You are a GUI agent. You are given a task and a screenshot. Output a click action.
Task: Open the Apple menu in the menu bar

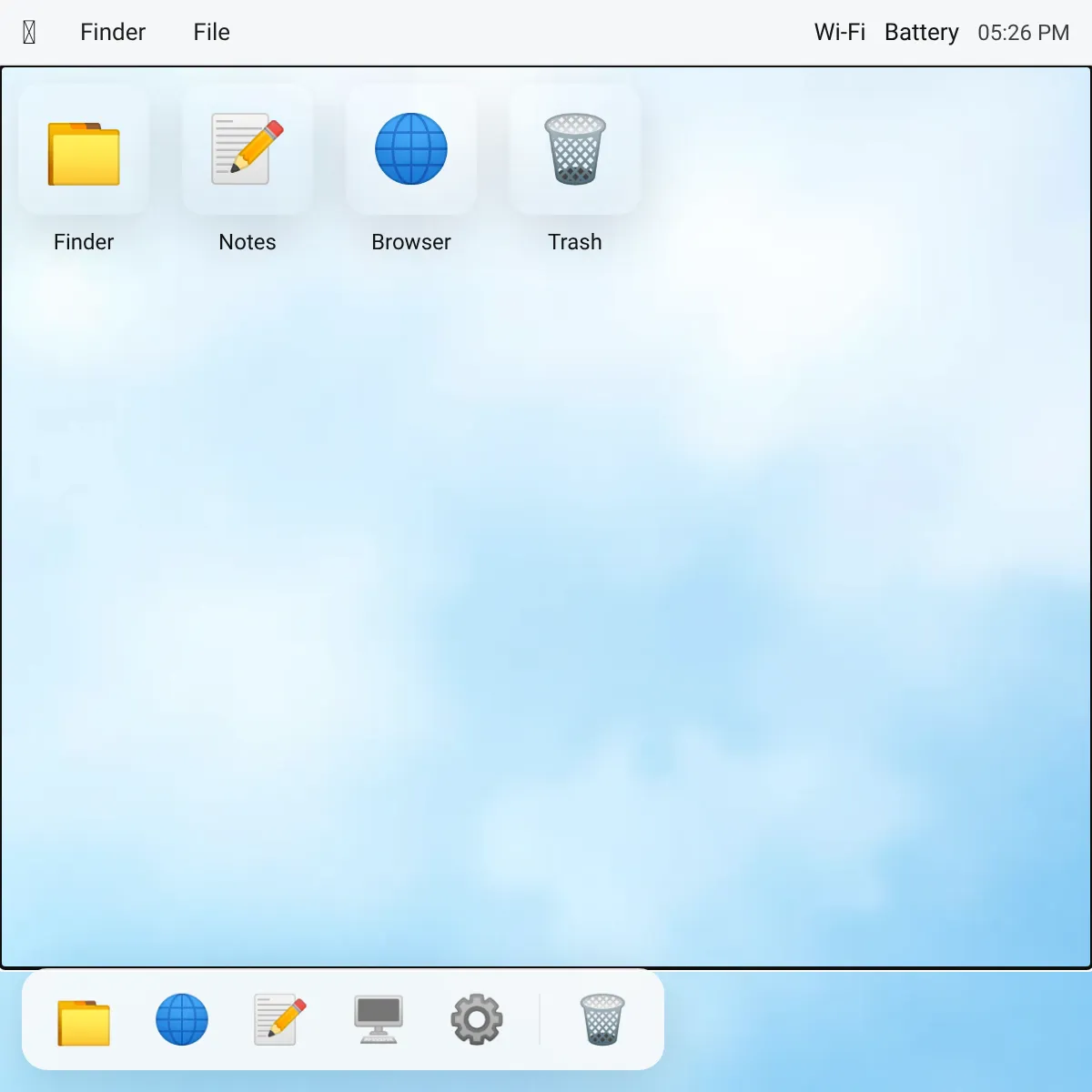[x=29, y=33]
